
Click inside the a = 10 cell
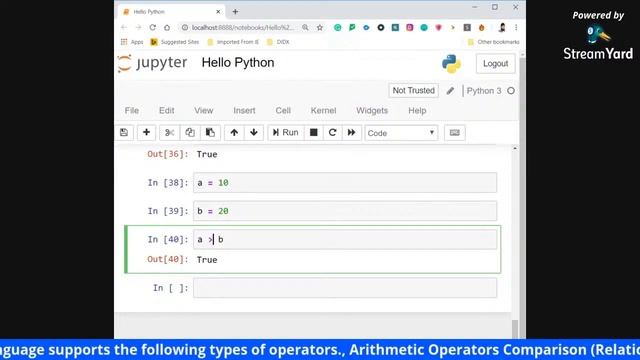pos(345,183)
